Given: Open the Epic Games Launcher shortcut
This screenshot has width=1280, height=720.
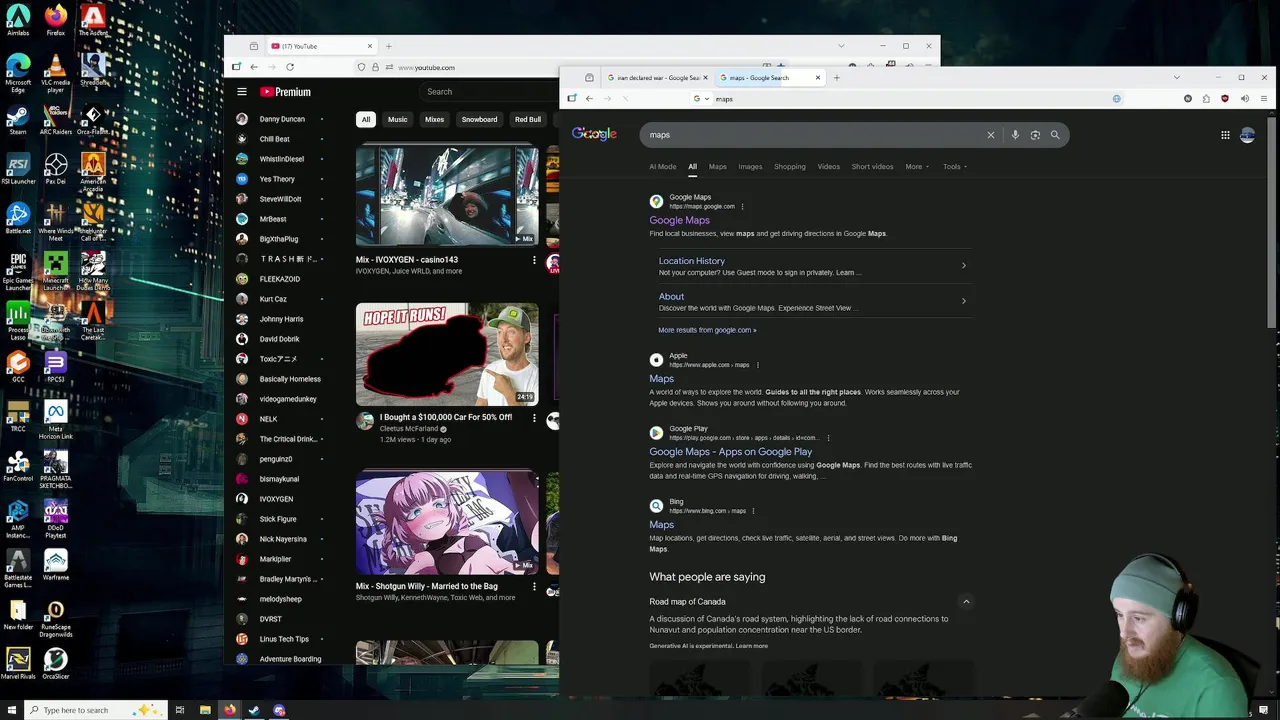Looking at the screenshot, I should pos(18,272).
